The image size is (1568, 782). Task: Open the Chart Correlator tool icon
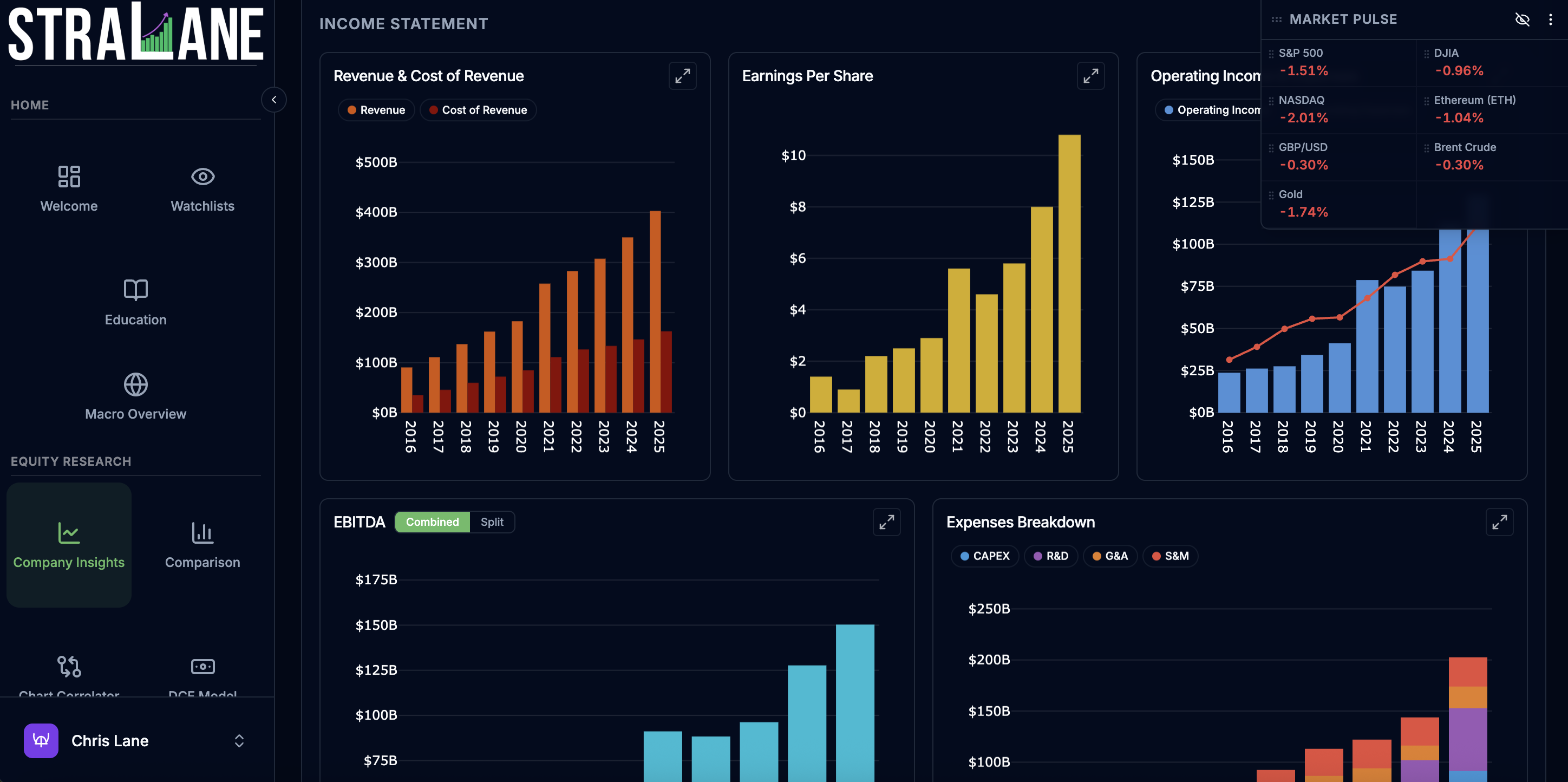click(x=69, y=666)
